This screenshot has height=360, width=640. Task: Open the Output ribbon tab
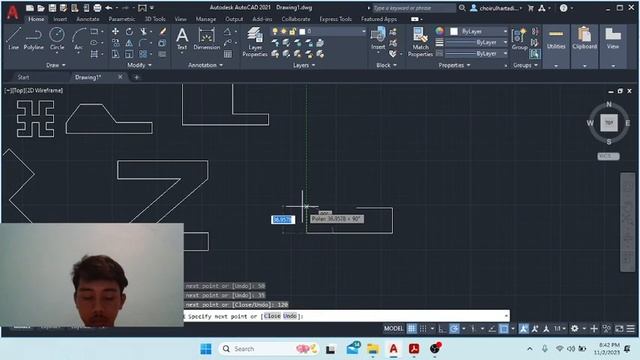coord(234,19)
